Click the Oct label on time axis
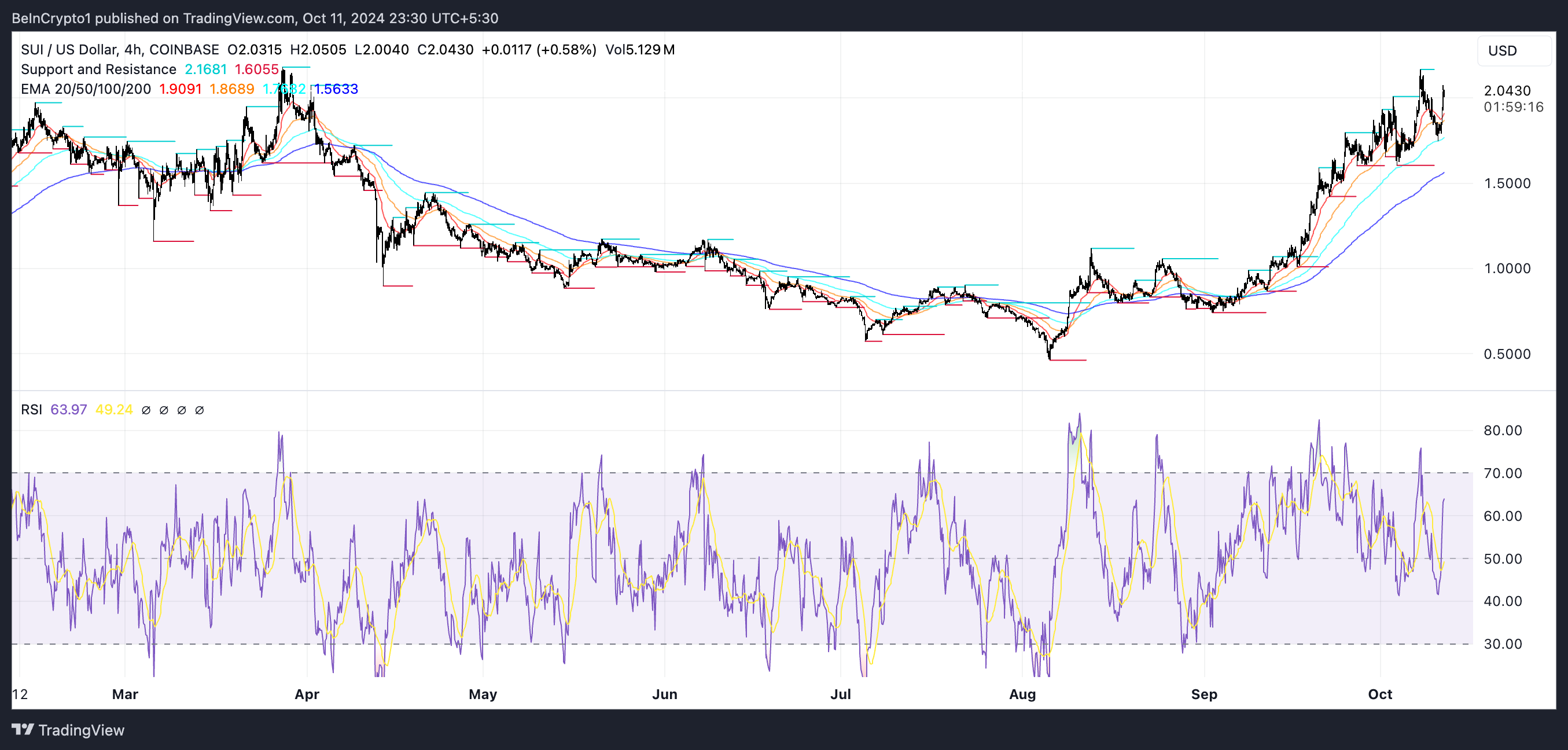 [1379, 694]
